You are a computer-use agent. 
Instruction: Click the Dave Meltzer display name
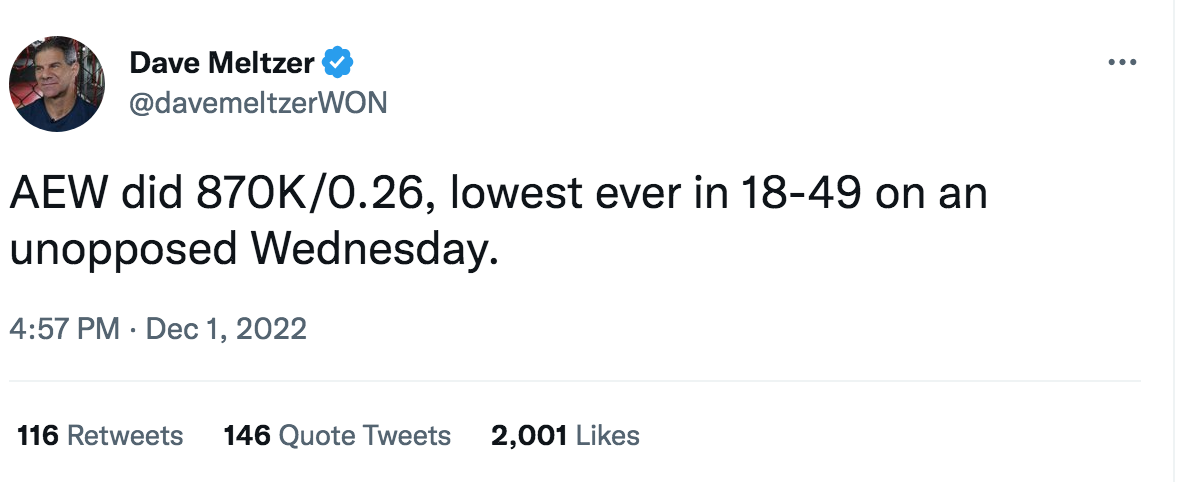222,65
